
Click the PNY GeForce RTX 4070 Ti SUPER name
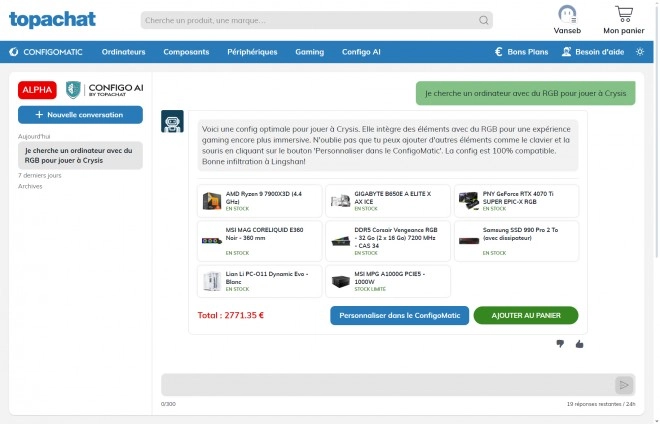click(x=518, y=197)
